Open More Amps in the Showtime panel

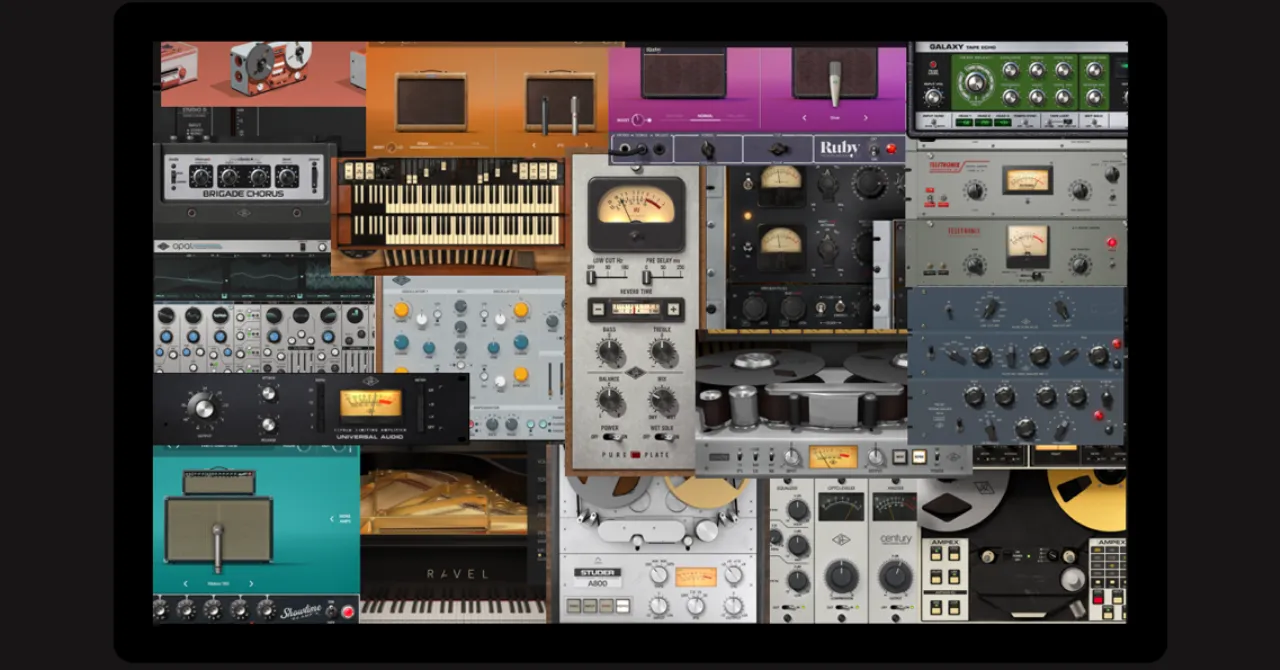pos(341,518)
